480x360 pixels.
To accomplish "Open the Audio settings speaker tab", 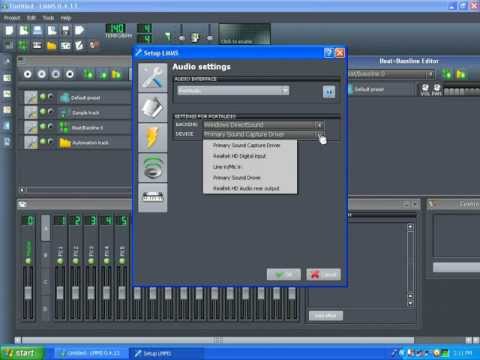I will [x=153, y=167].
